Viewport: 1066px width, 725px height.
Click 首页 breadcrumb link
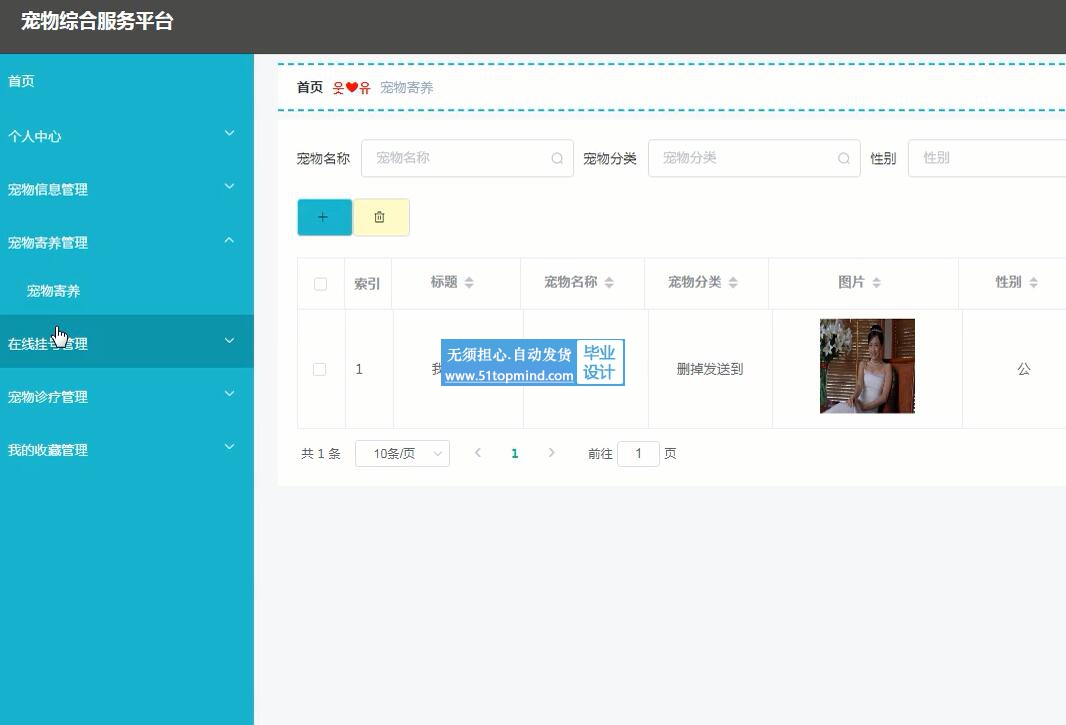click(310, 87)
